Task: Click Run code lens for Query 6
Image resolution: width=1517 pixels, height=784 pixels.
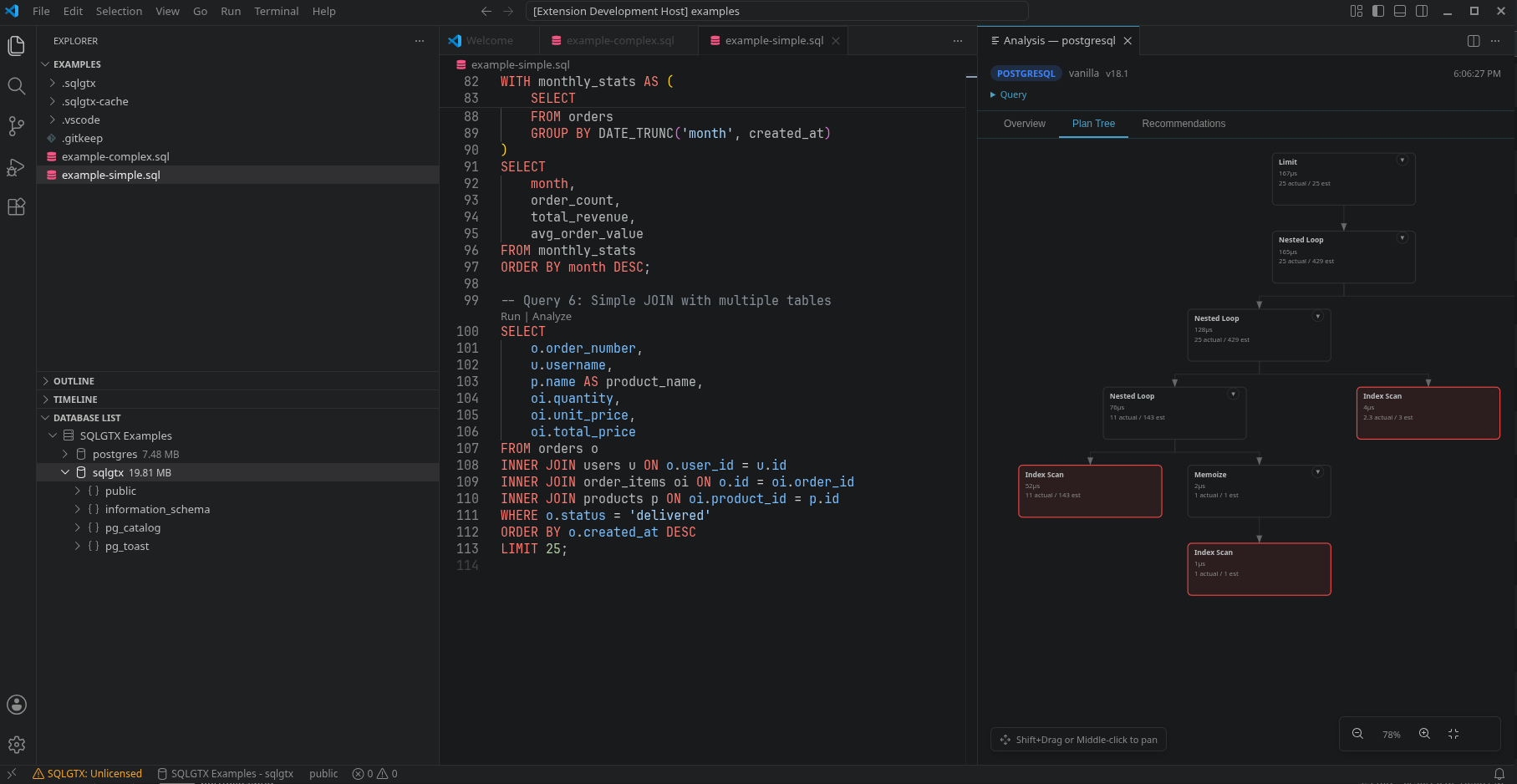Action: pyautogui.click(x=511, y=317)
